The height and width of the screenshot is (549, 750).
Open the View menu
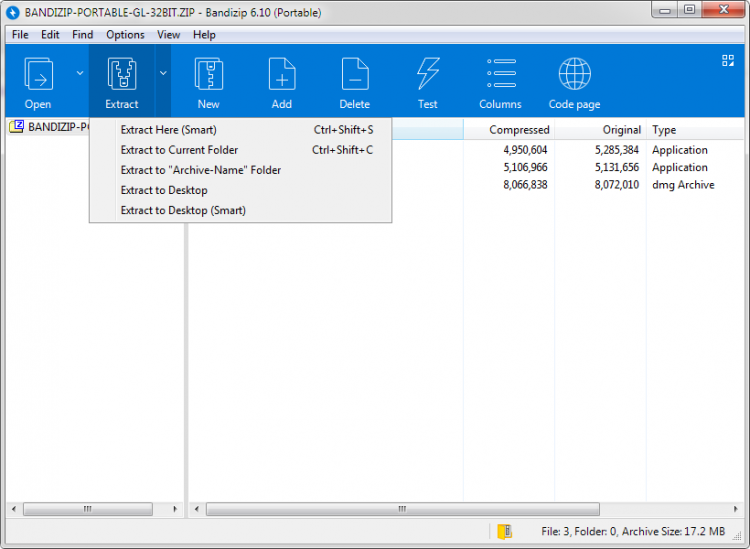point(168,34)
